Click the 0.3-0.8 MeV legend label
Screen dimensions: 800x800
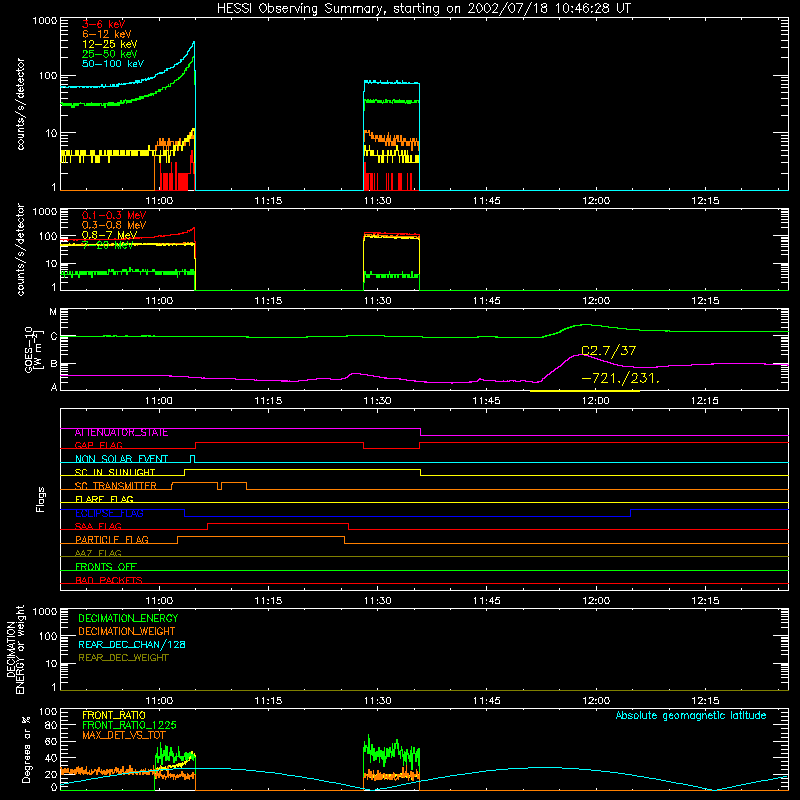click(x=114, y=225)
